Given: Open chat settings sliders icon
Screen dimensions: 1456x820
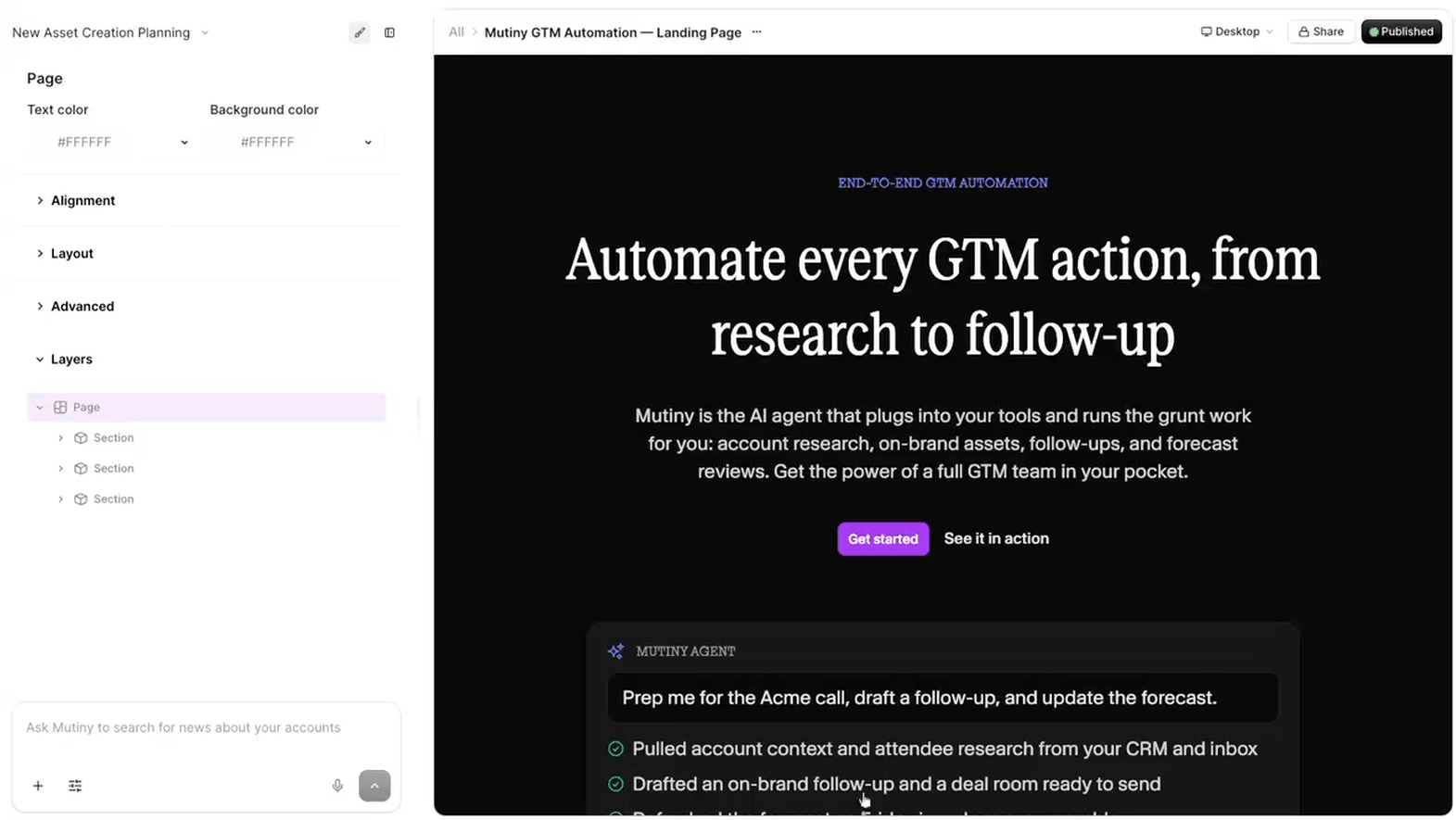Looking at the screenshot, I should pos(75,786).
